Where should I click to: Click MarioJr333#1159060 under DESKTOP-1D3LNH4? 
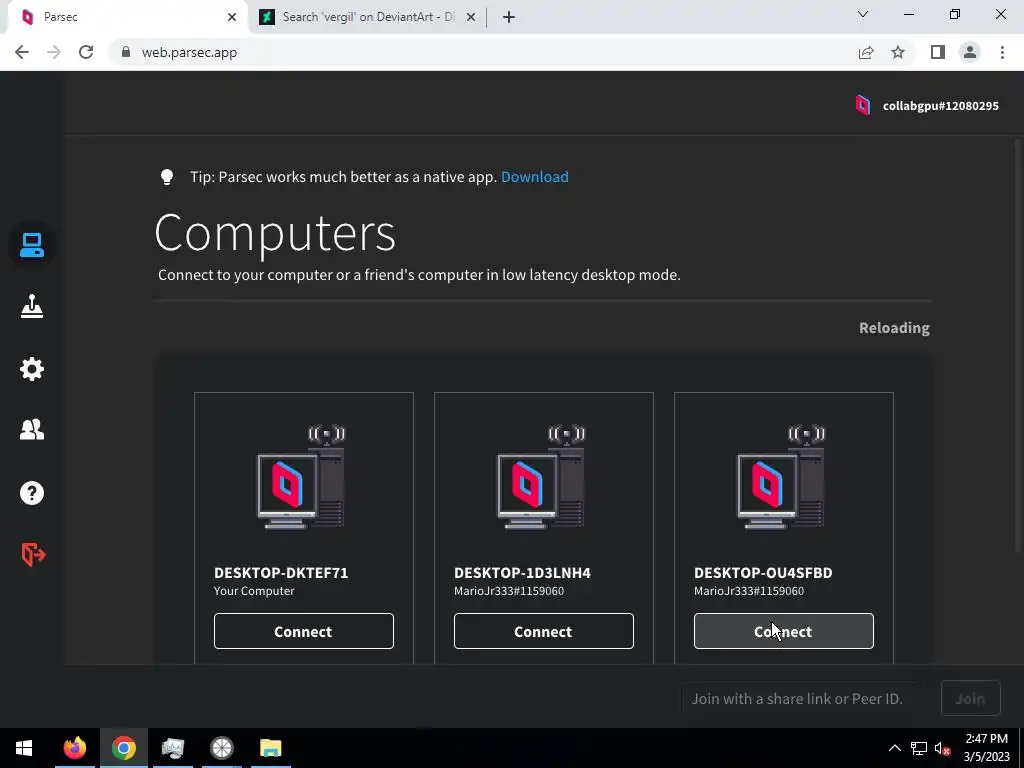coord(509,591)
